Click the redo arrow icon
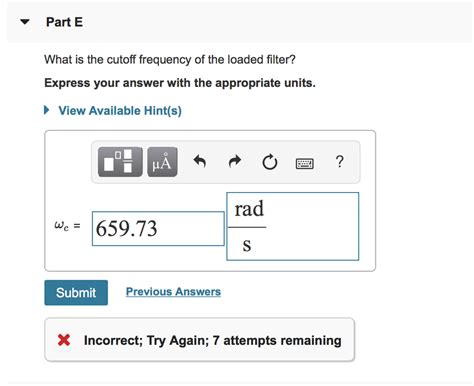Viewport: 474px width, 386px height. pos(235,162)
